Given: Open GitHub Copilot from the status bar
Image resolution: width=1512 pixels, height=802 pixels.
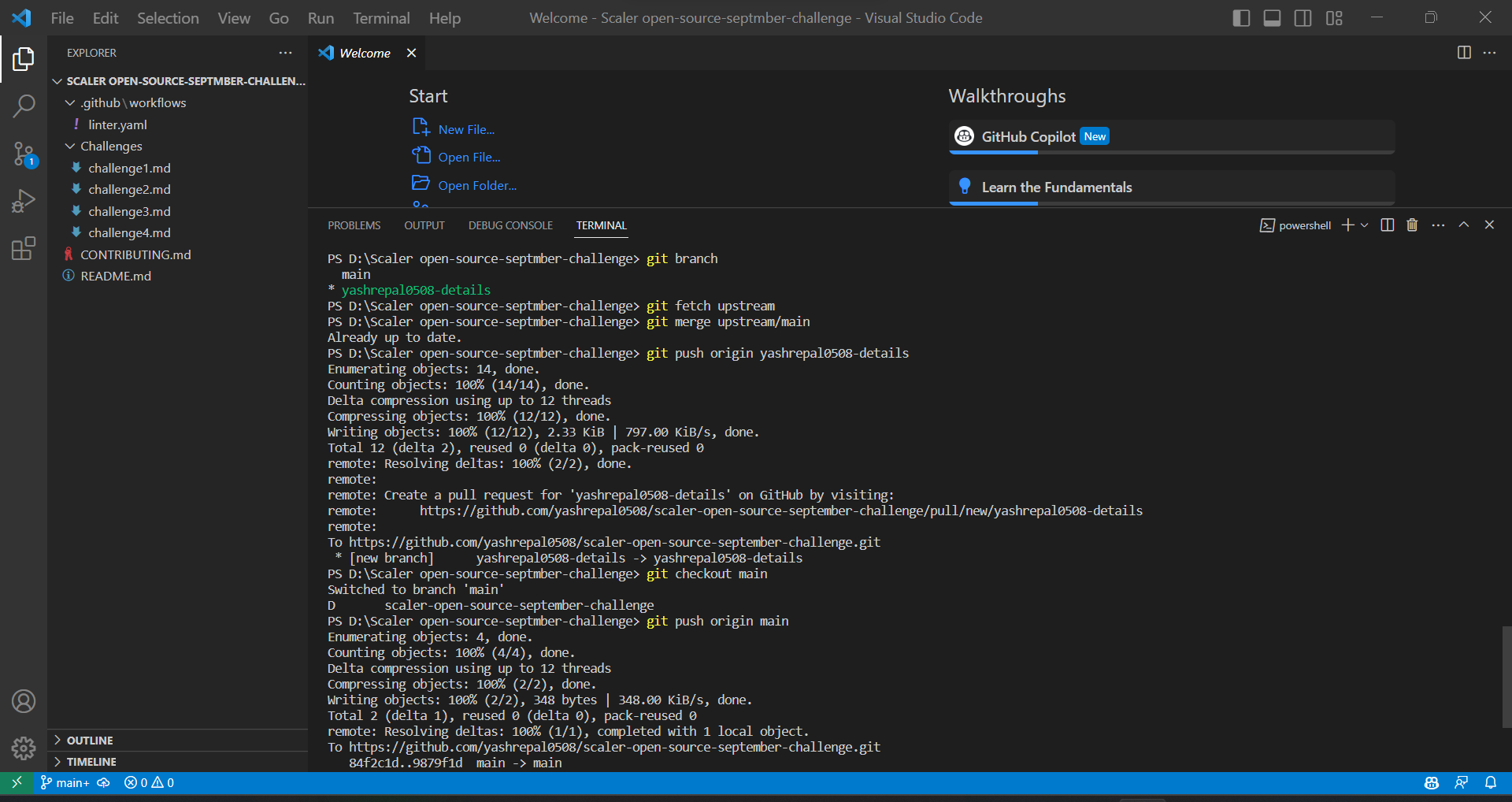Looking at the screenshot, I should (x=1432, y=782).
